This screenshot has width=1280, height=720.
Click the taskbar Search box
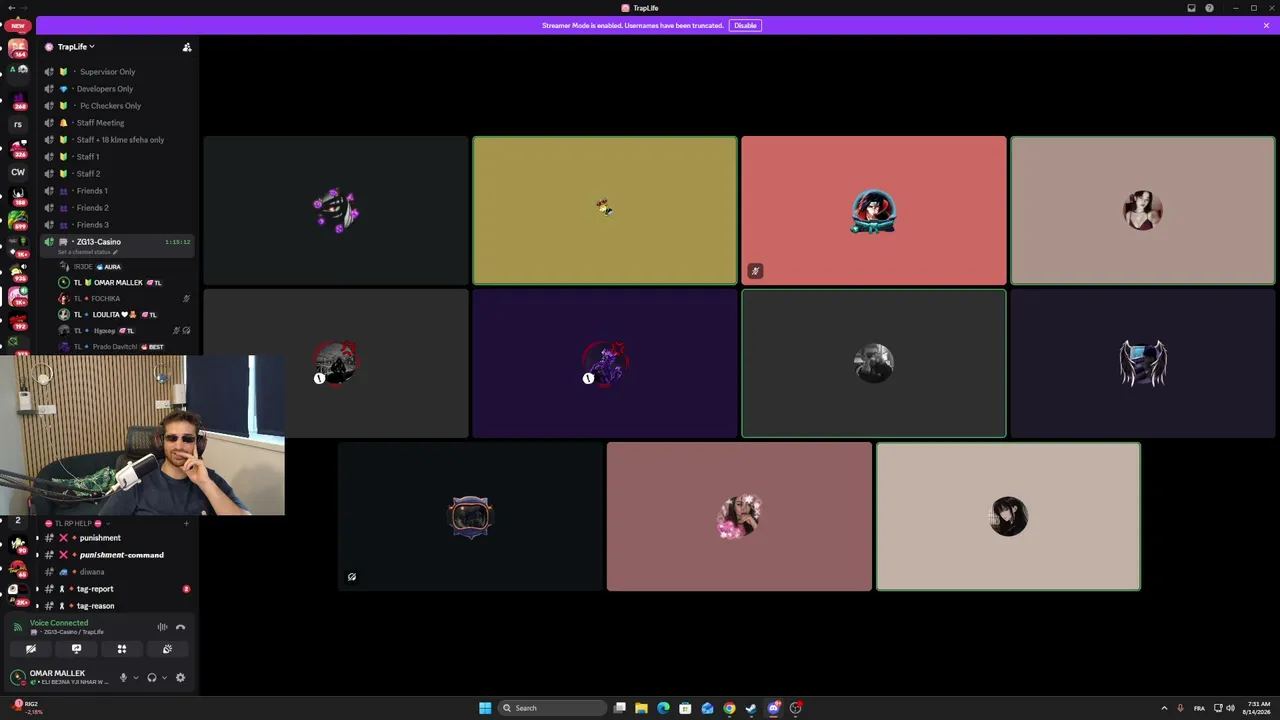(x=553, y=708)
